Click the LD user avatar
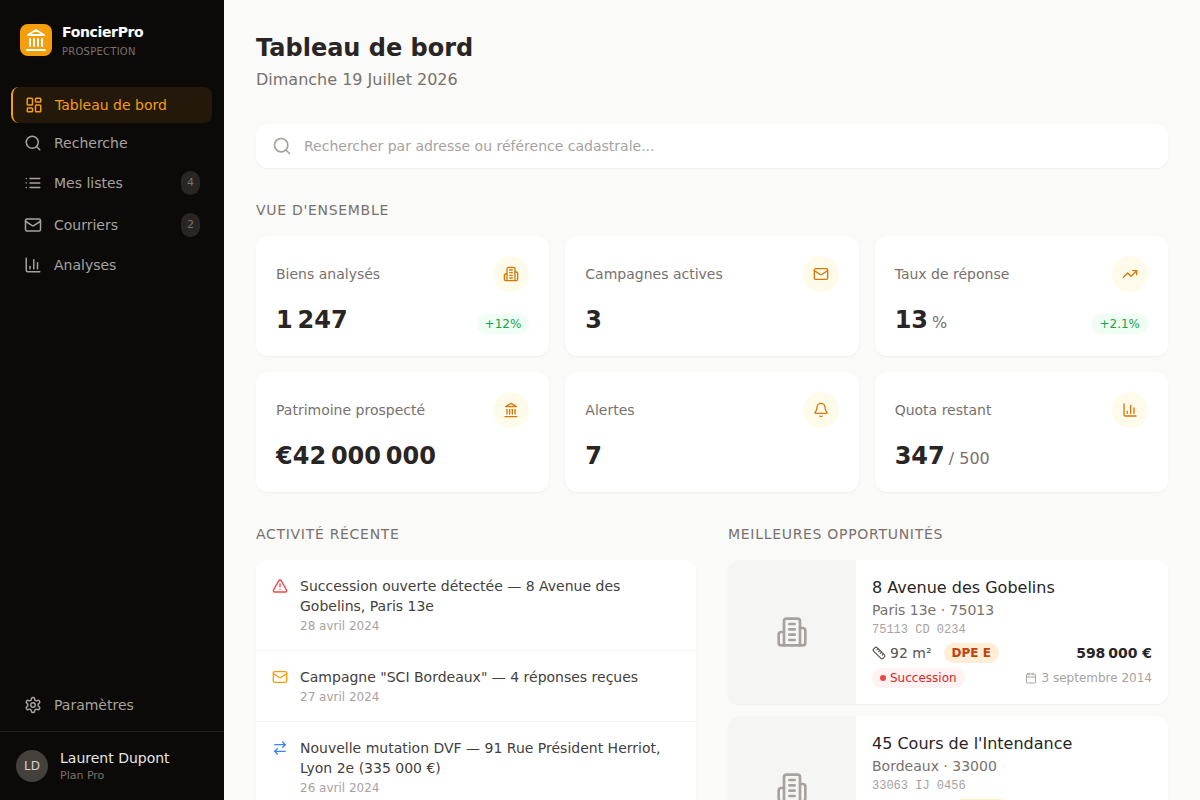This screenshot has width=1200, height=800. click(32, 766)
